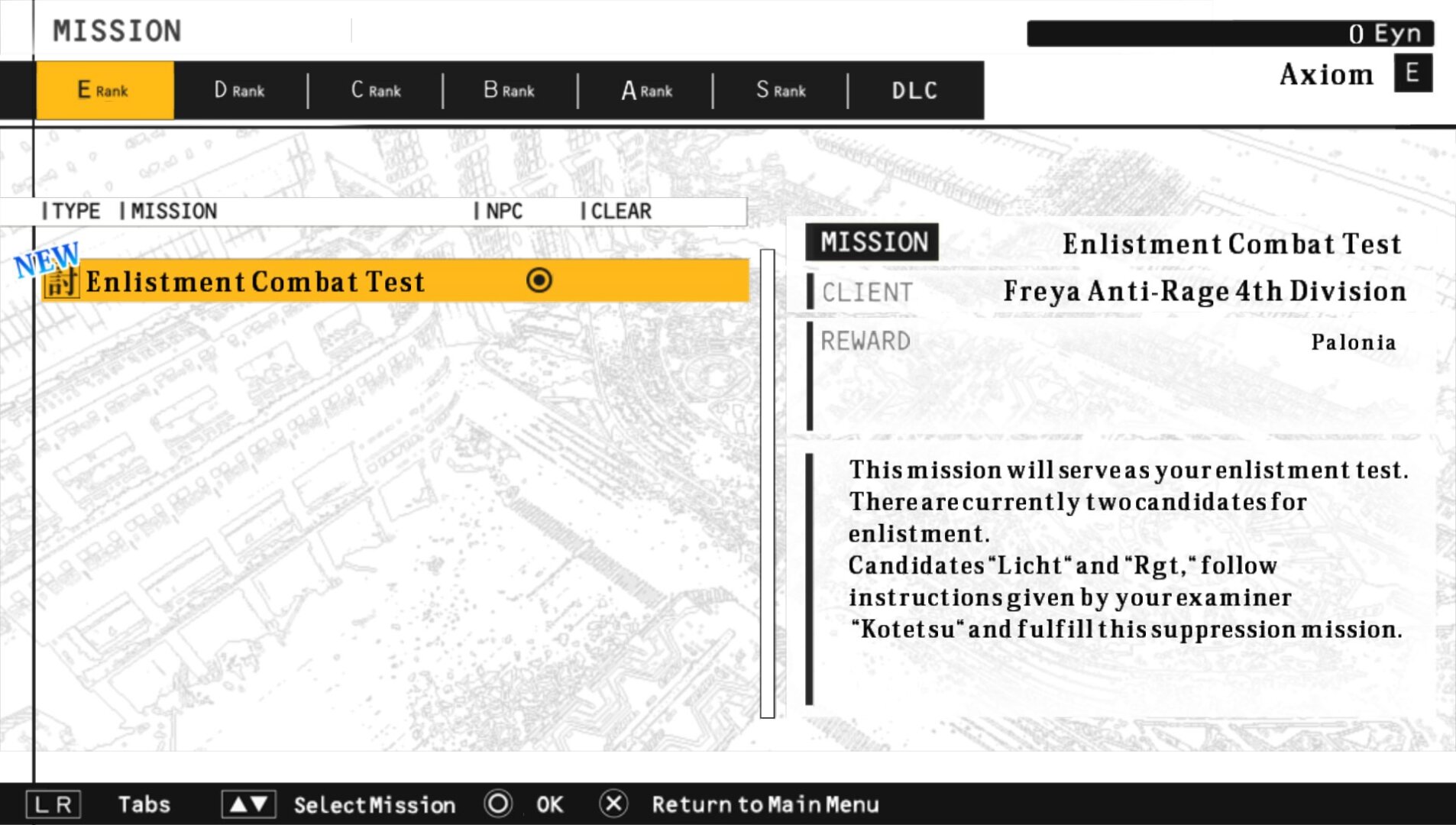
Task: Click the circle OK button icon
Action: coord(498,804)
